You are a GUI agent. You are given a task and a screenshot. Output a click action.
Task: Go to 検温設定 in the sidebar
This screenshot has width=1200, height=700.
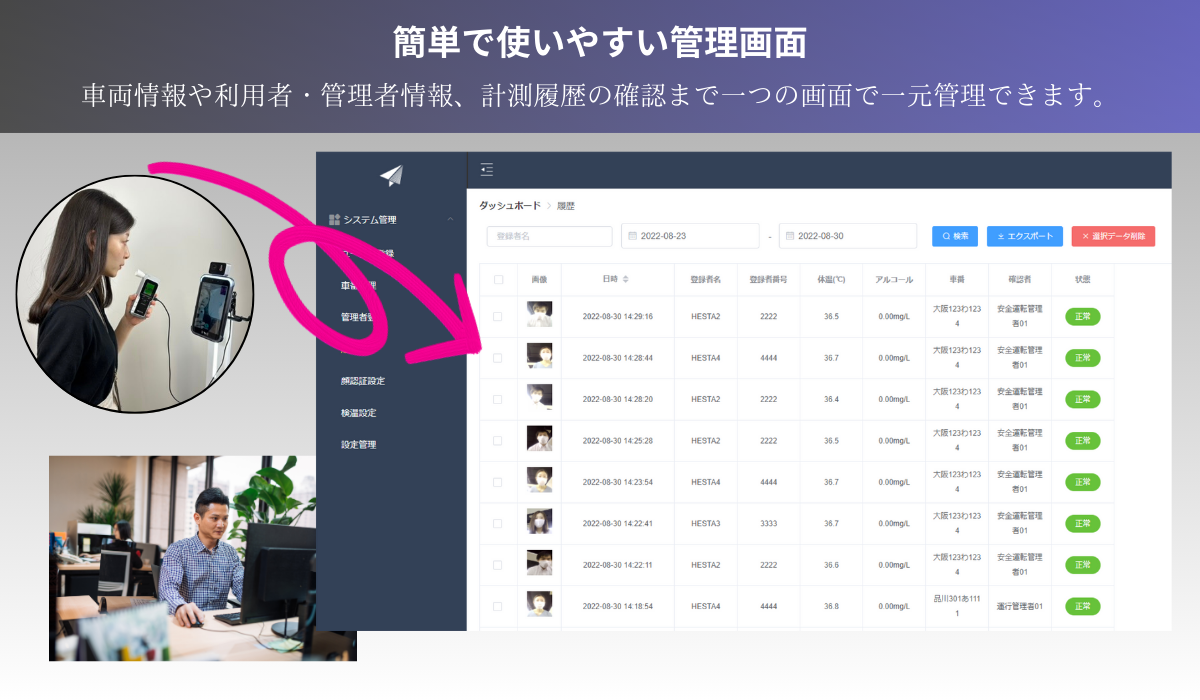pyautogui.click(x=358, y=413)
